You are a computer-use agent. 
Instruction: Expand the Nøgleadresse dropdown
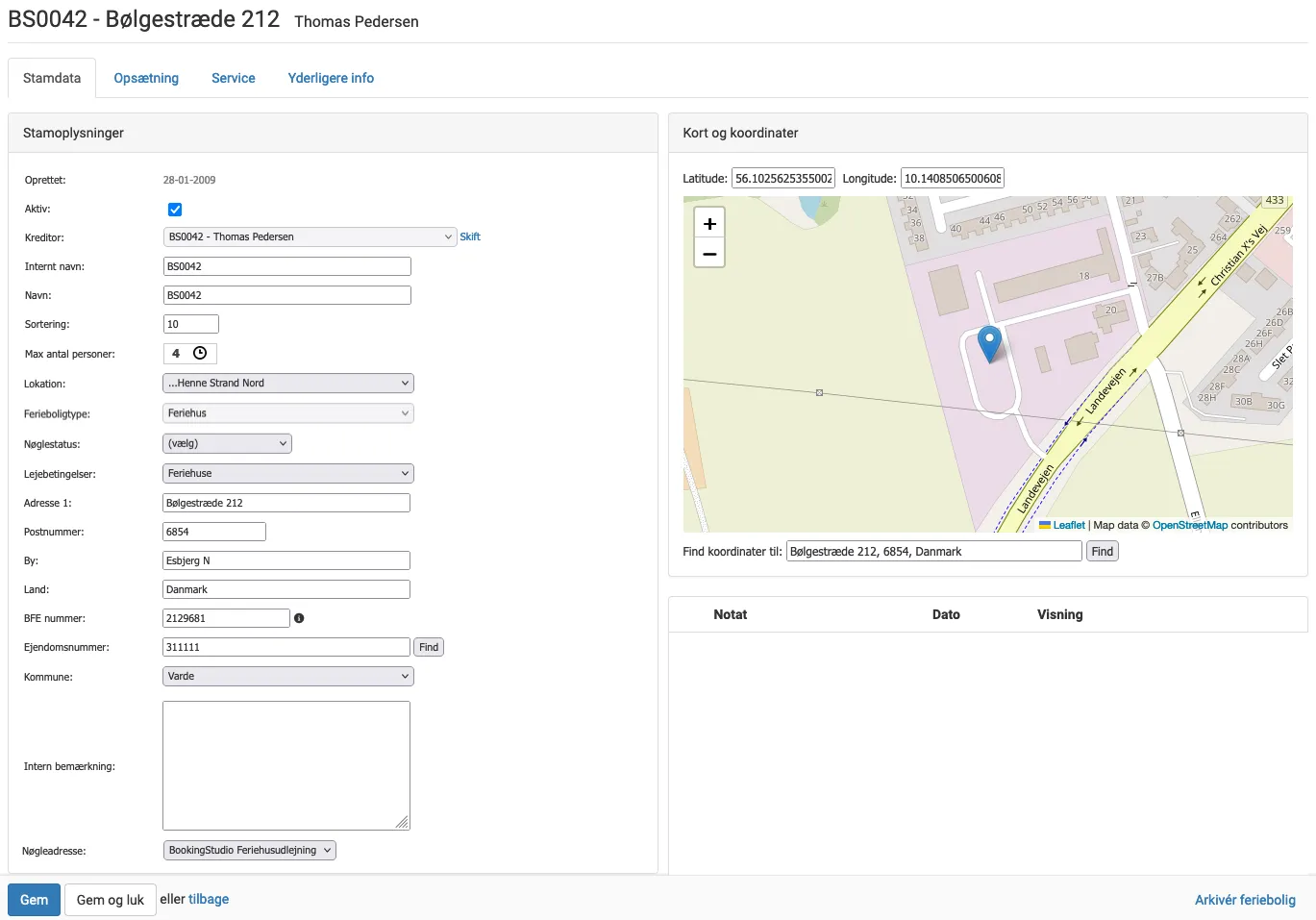250,851
